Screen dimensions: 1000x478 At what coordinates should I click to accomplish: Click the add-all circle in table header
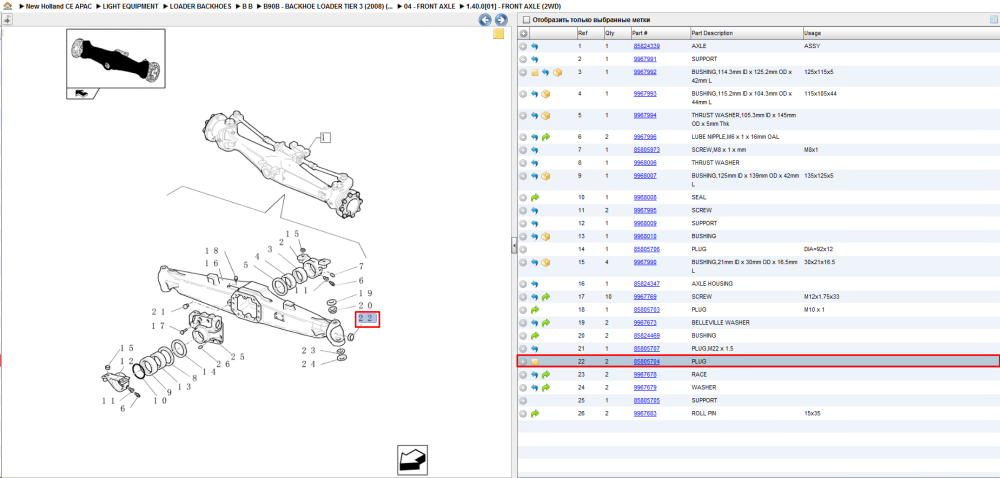tap(523, 33)
